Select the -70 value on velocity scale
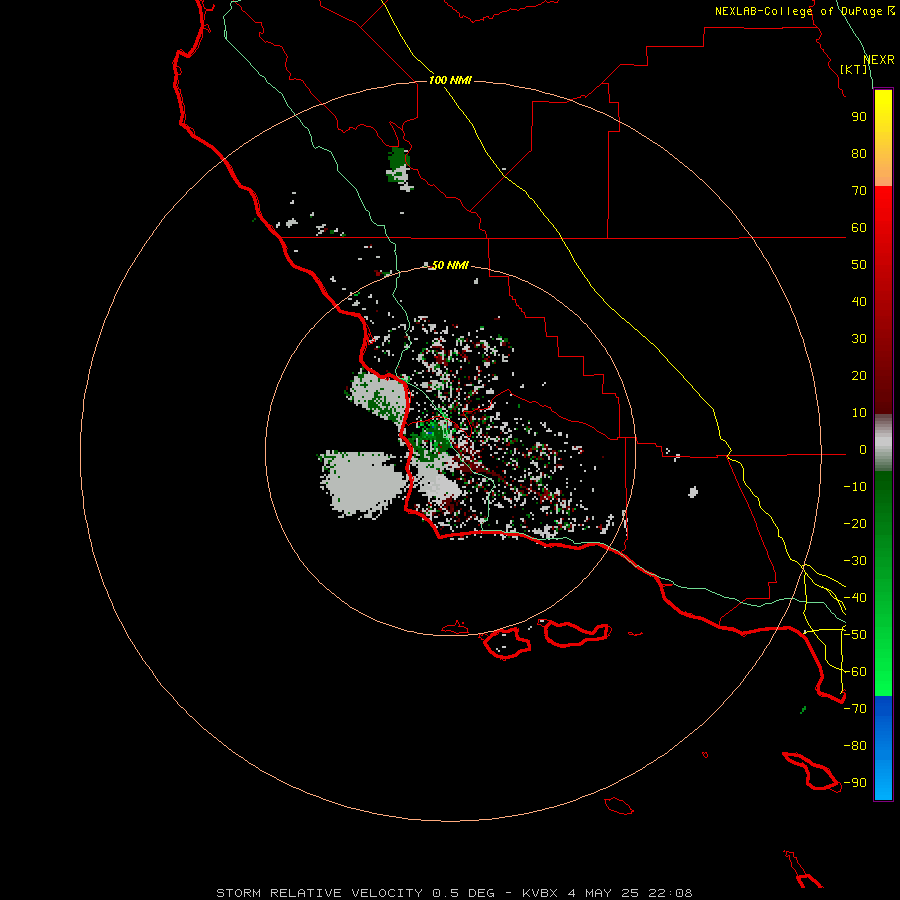Screen dimensions: 900x900 (x=855, y=709)
